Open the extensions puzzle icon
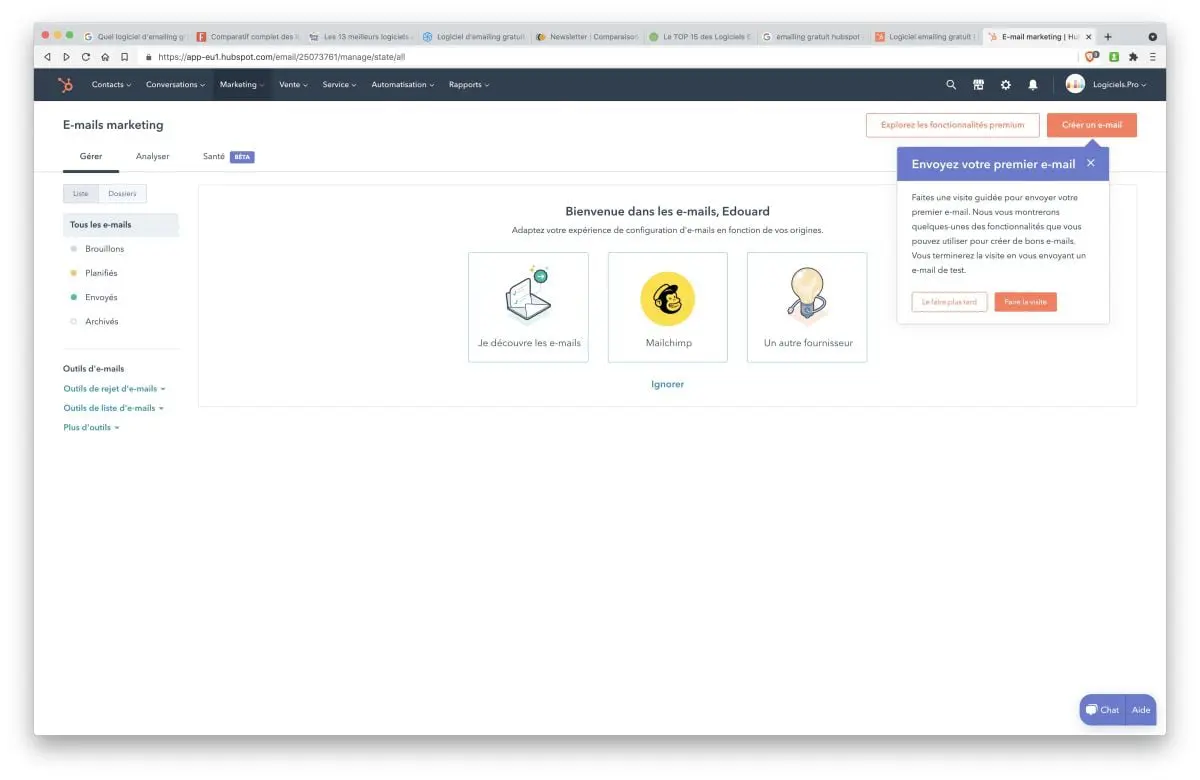 point(1133,57)
